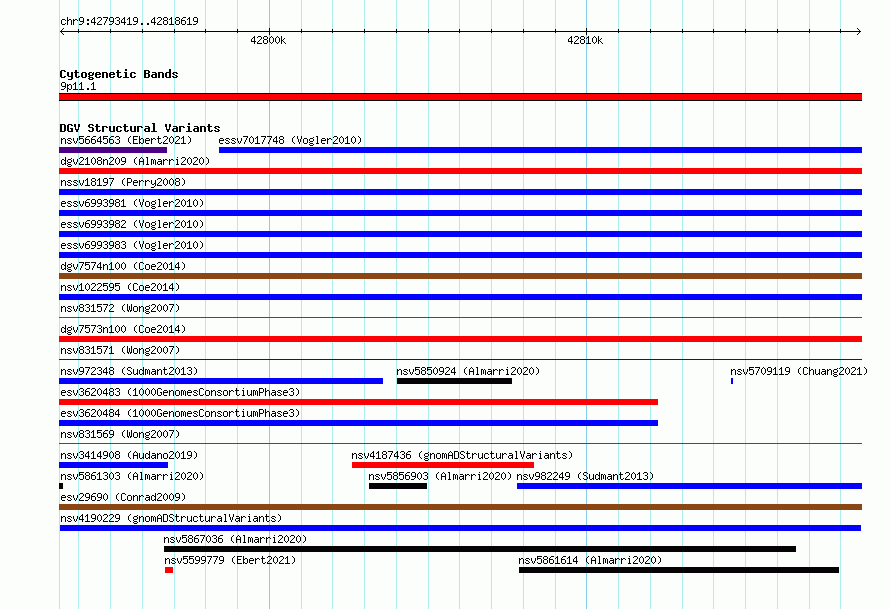Select nsv5861614 (Almarri2020) label
This screenshot has height=609, width=890.
(x=590, y=560)
